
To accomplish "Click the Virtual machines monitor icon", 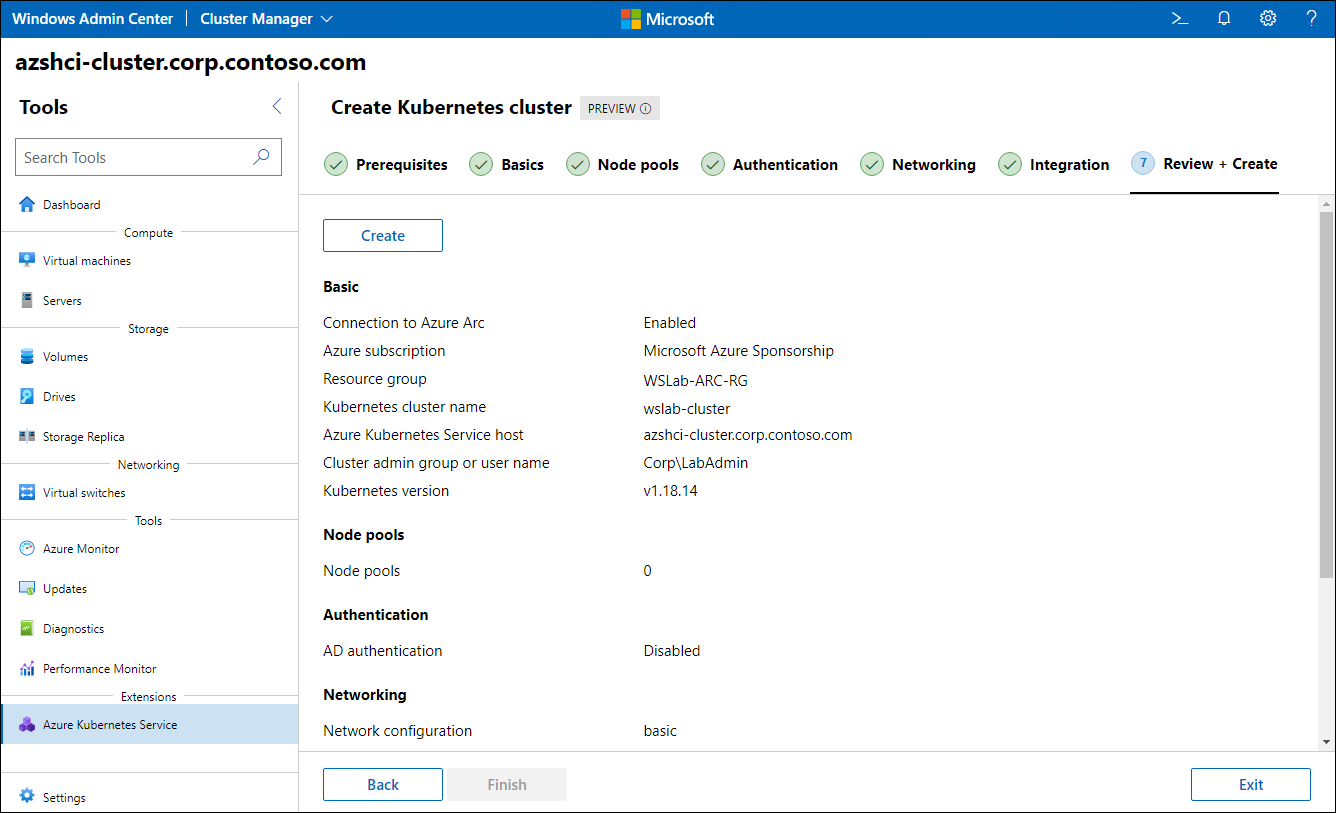I will pos(27,260).
